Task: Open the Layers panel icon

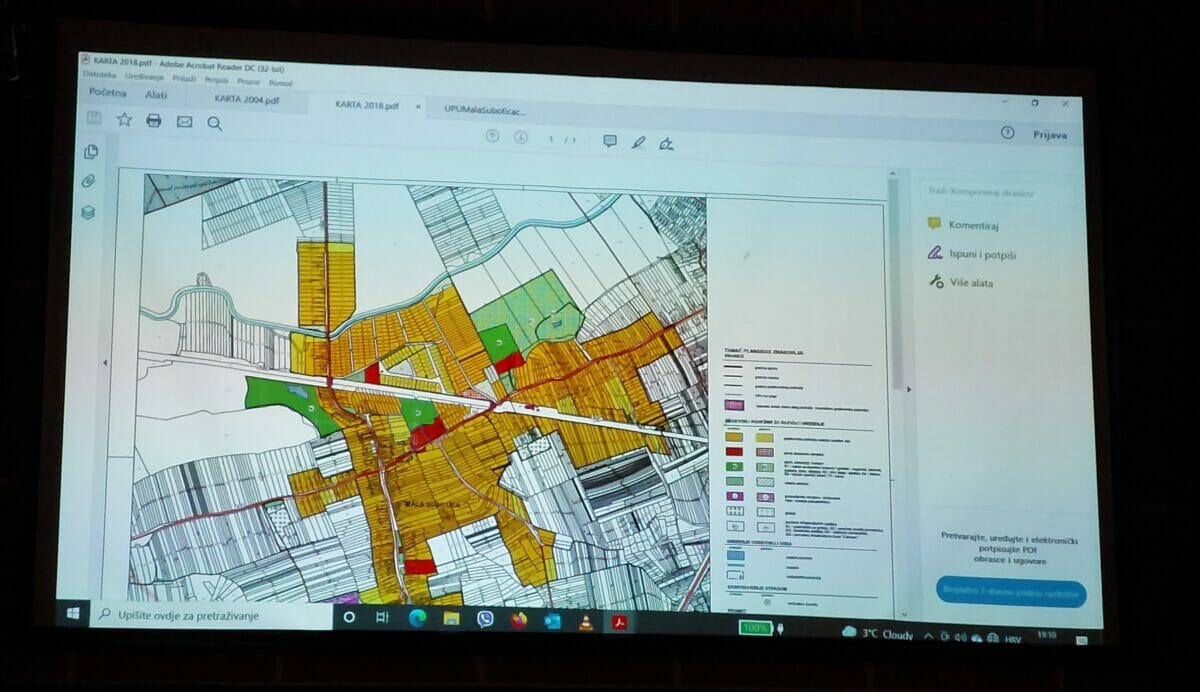Action: 88,212
